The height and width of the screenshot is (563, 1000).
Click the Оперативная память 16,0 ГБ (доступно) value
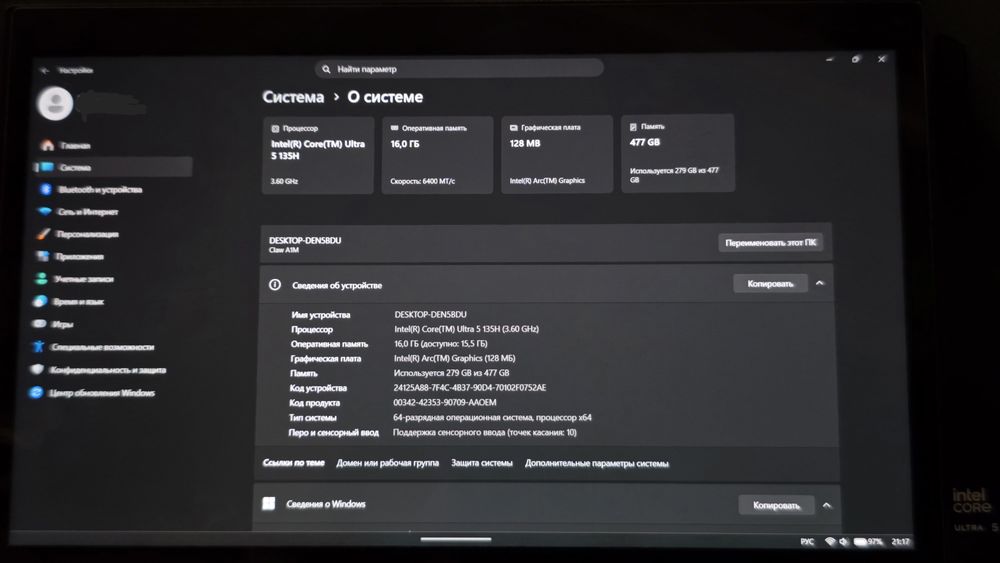point(441,344)
